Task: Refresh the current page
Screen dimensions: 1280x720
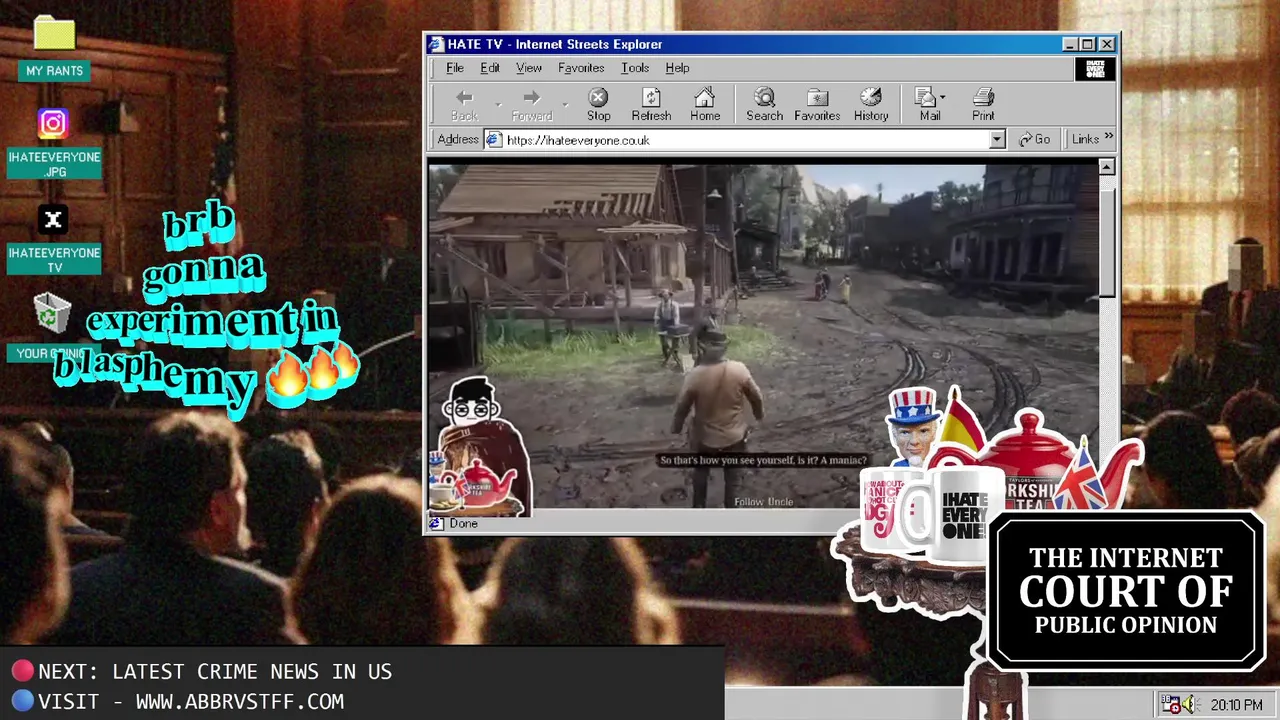Action: 651,104
